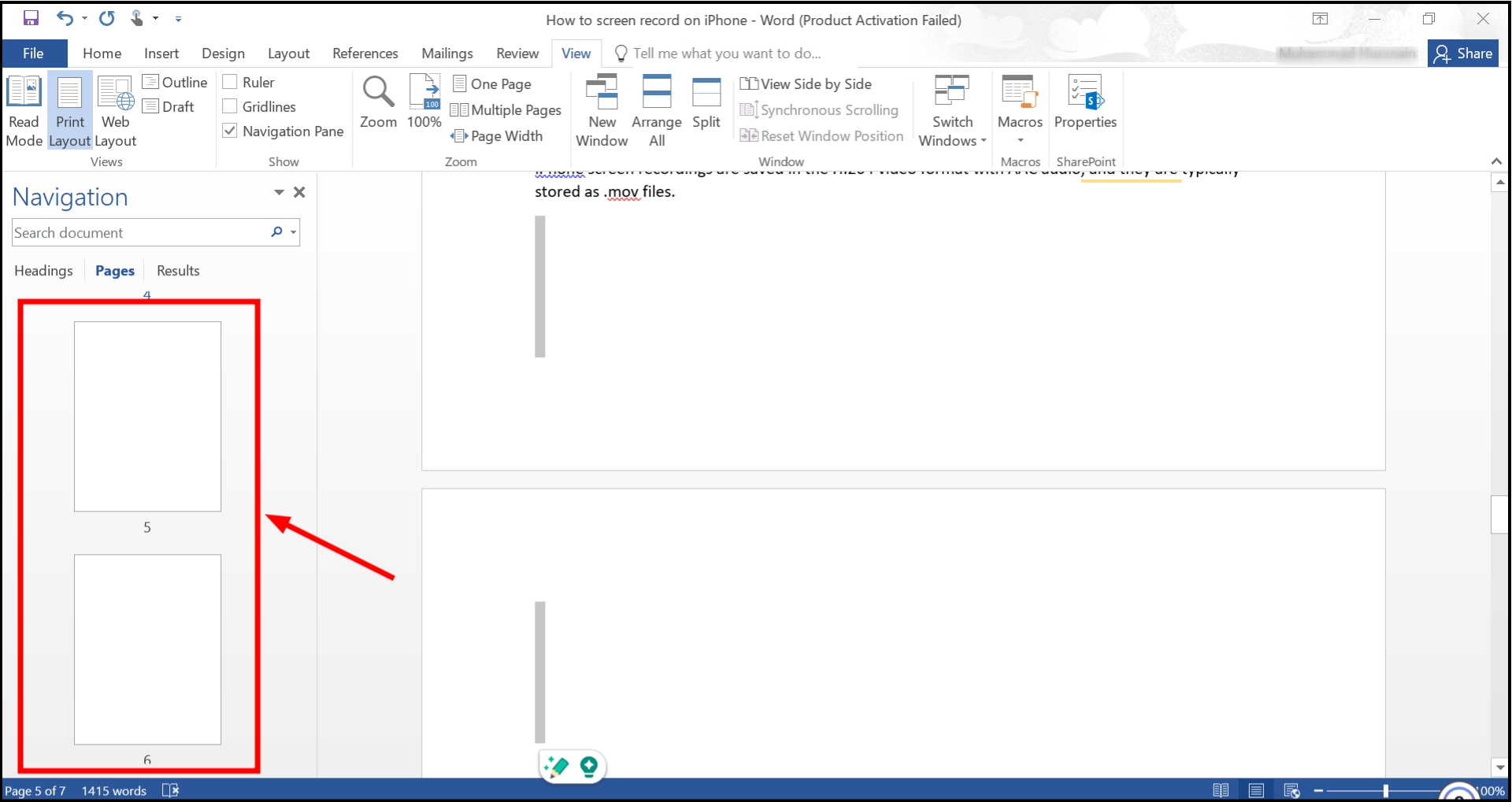Set zoom to 100%
Image resolution: width=1512 pixels, height=802 pixels.
coord(424,102)
